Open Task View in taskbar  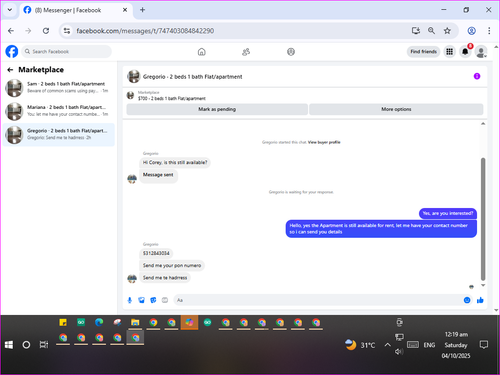(x=44, y=345)
